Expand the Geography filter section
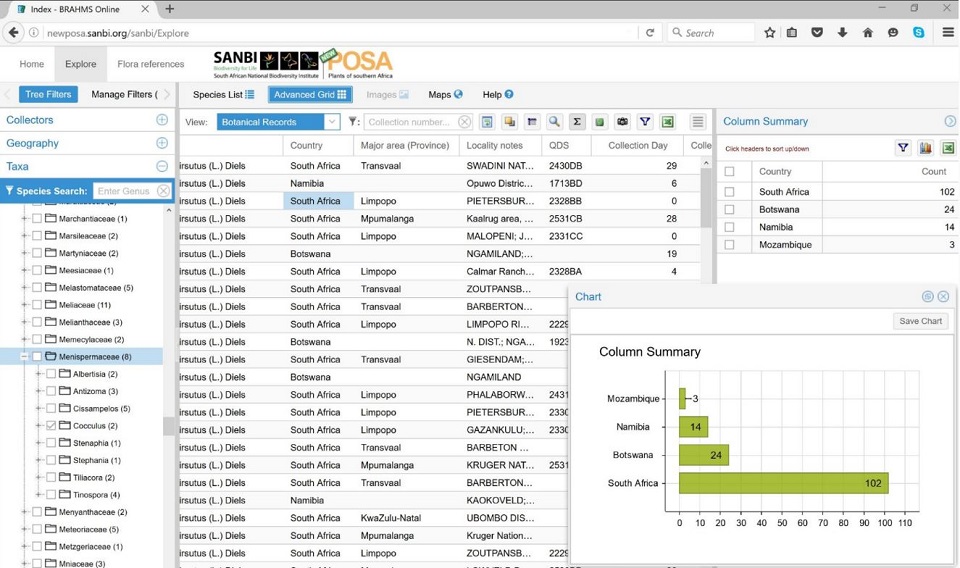The image size is (960, 568). 162,143
